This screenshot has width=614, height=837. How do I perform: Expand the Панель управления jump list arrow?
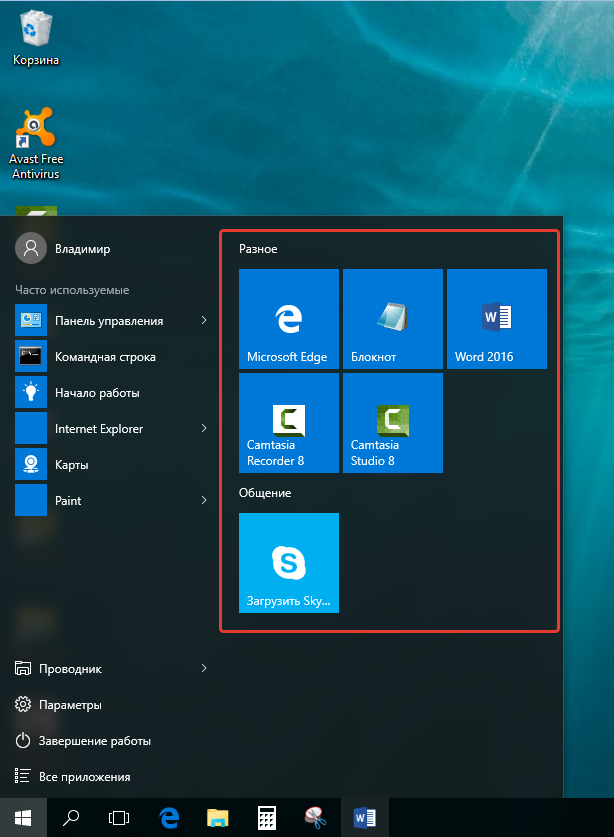tap(204, 320)
